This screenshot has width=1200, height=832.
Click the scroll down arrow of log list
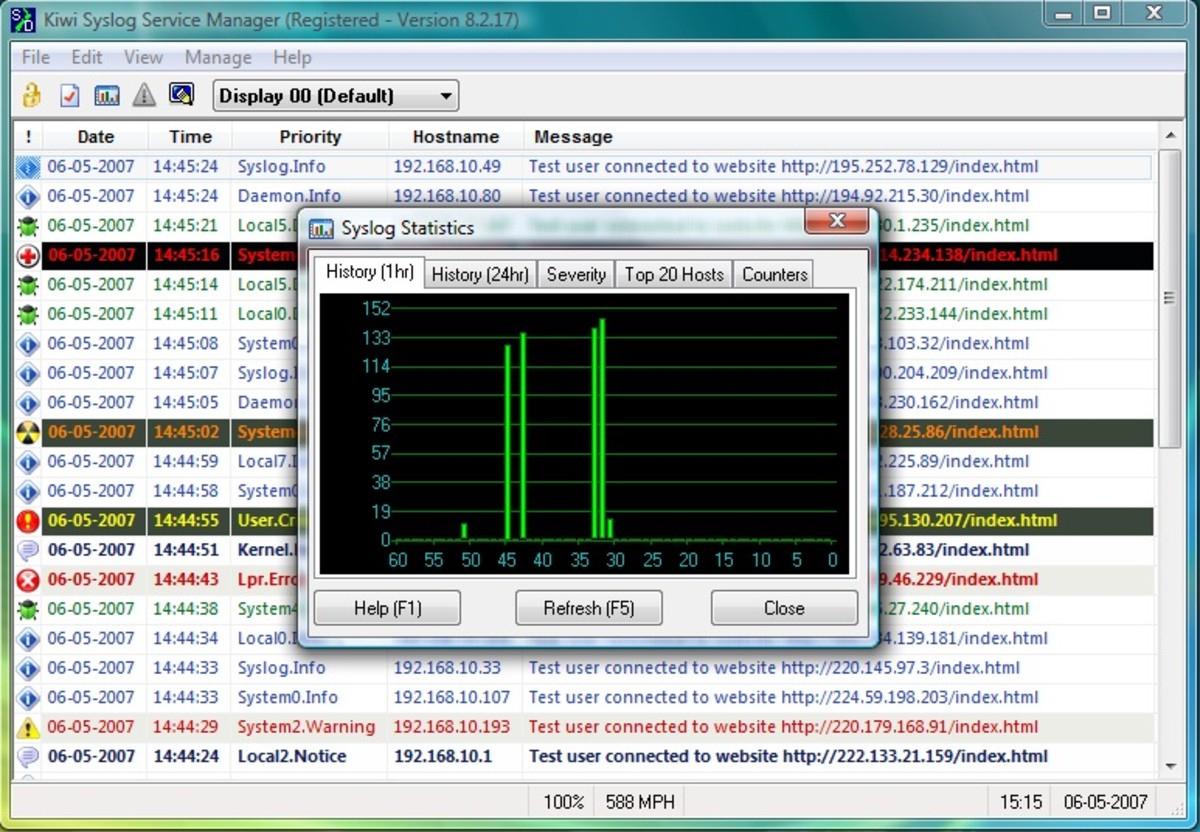[x=1171, y=766]
